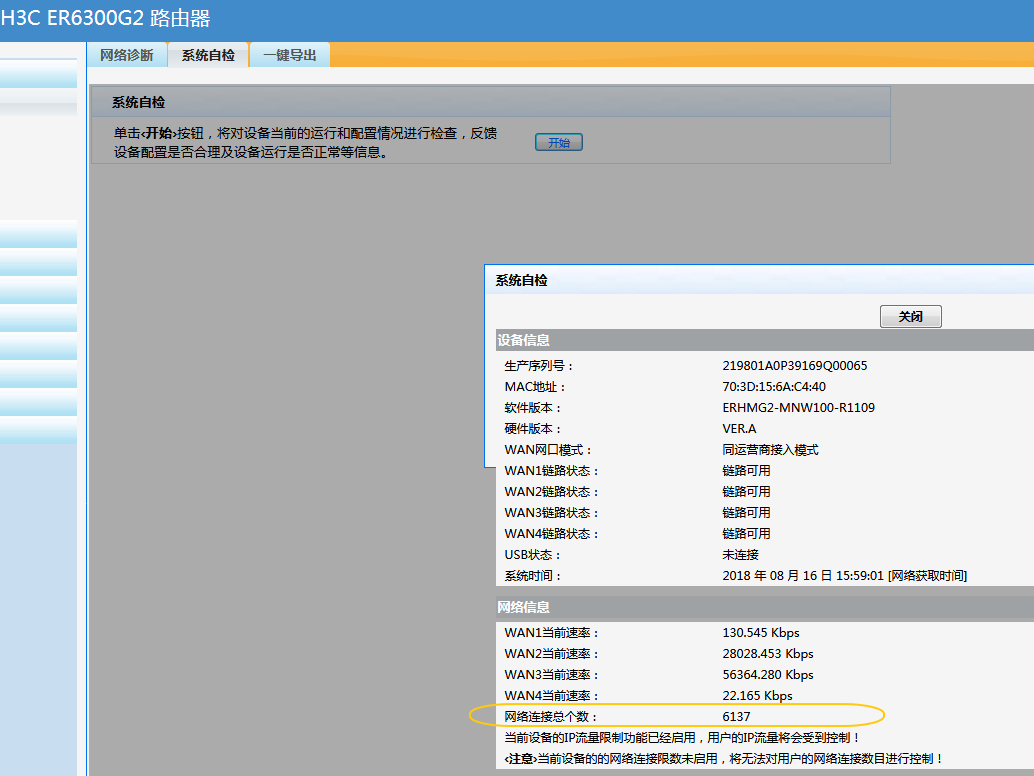The image size is (1034, 776).
Task: Click hardware version VER.A value
Action: click(739, 429)
